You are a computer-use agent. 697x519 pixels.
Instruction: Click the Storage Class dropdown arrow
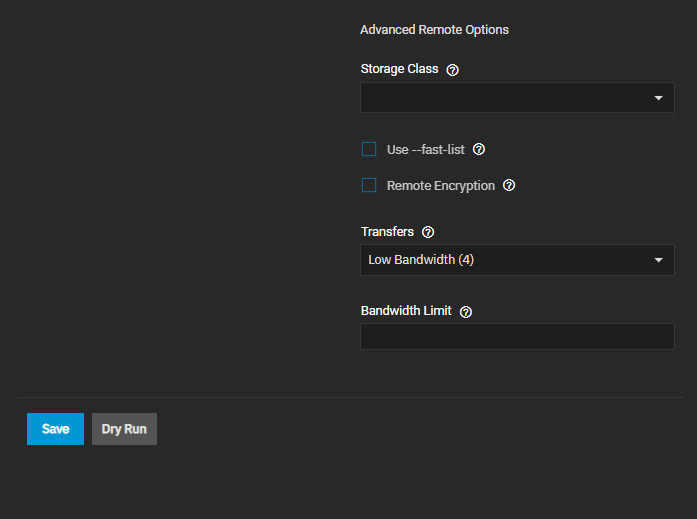pos(658,98)
